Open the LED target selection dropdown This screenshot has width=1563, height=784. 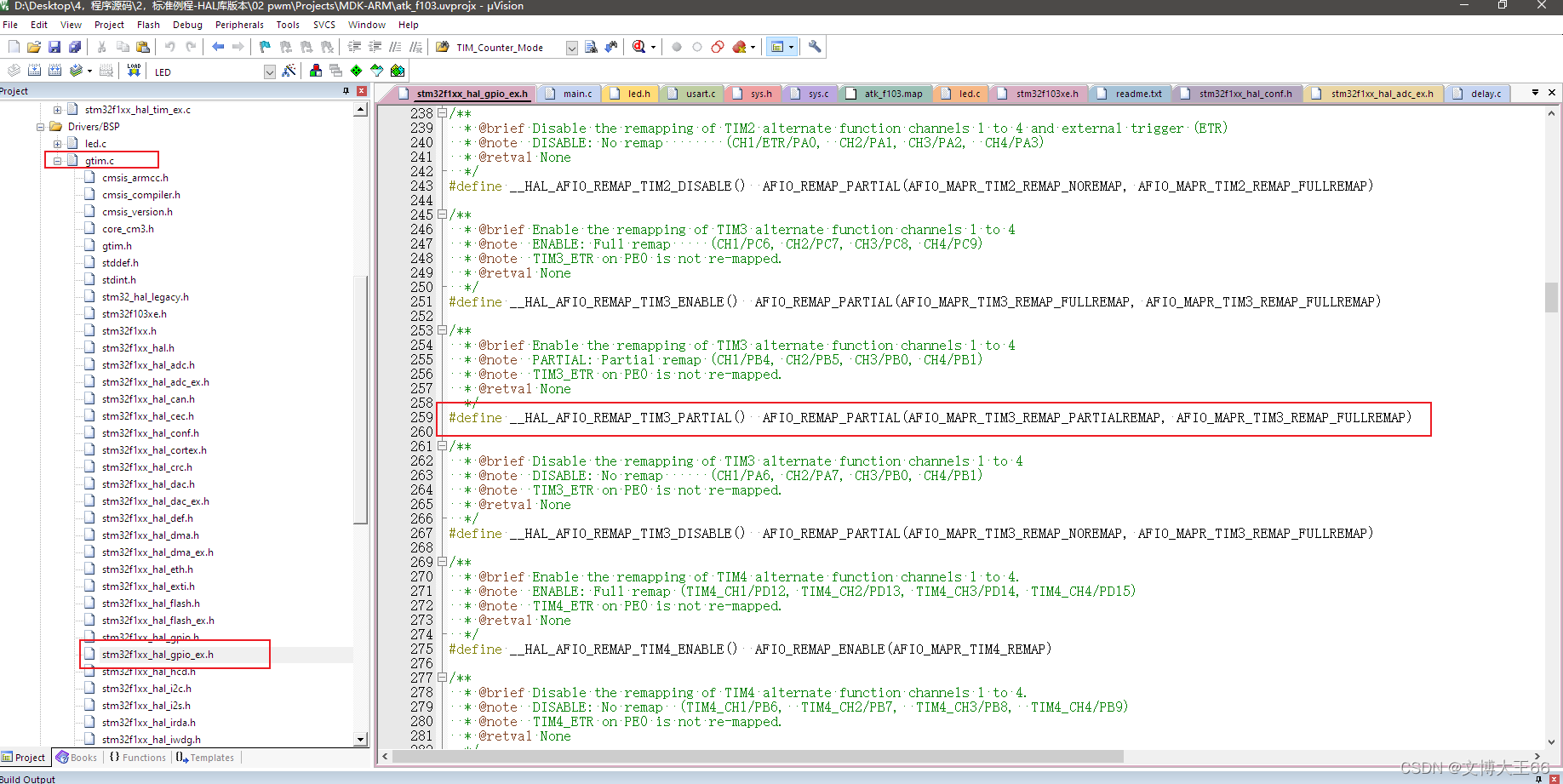[270, 72]
